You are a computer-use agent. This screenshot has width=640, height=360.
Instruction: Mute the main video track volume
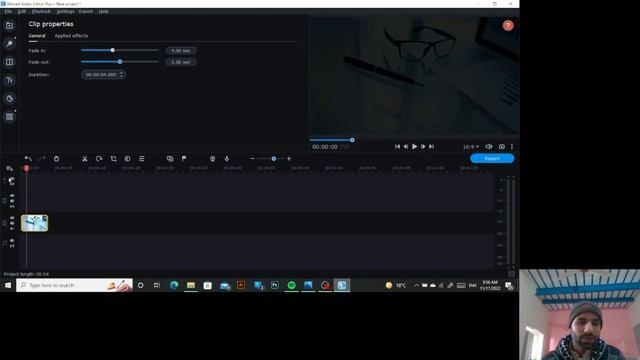click(12, 223)
